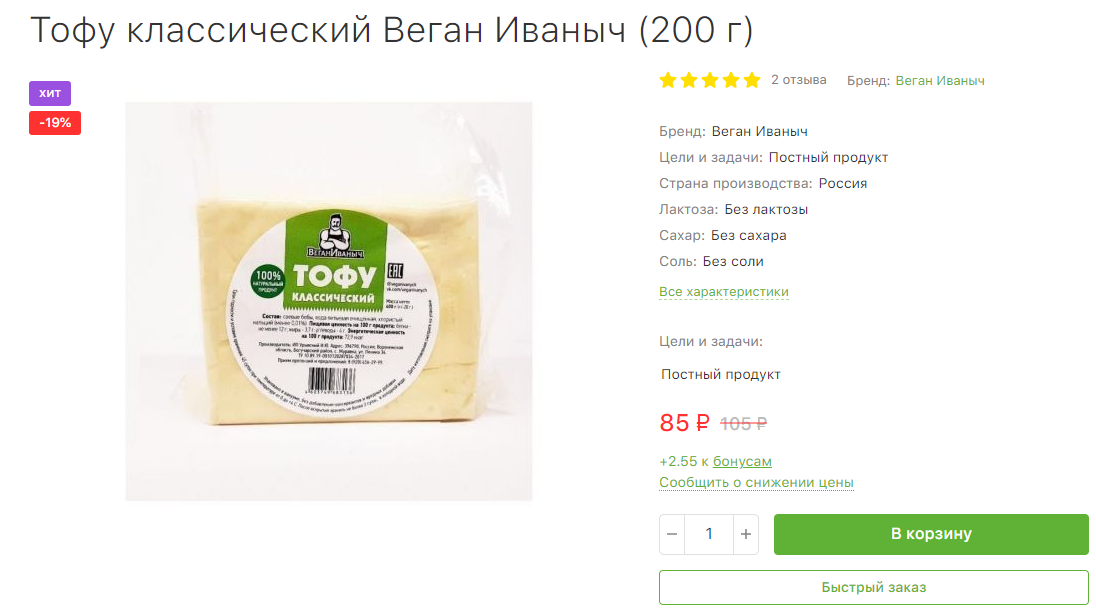Click the red -19% discount badge
This screenshot has height=615, width=1096.
pos(55,123)
